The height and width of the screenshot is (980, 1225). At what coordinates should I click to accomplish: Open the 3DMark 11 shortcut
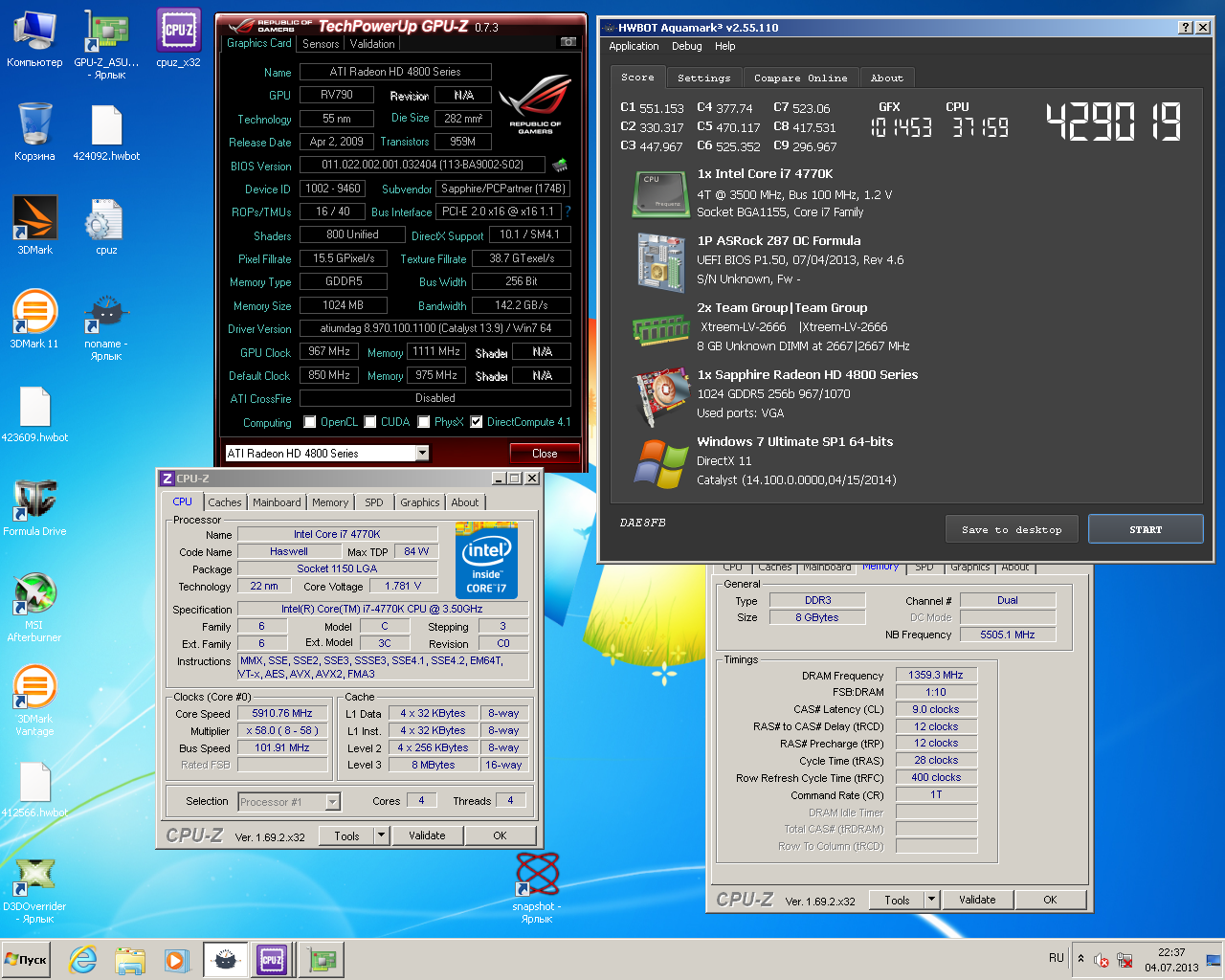[34, 319]
